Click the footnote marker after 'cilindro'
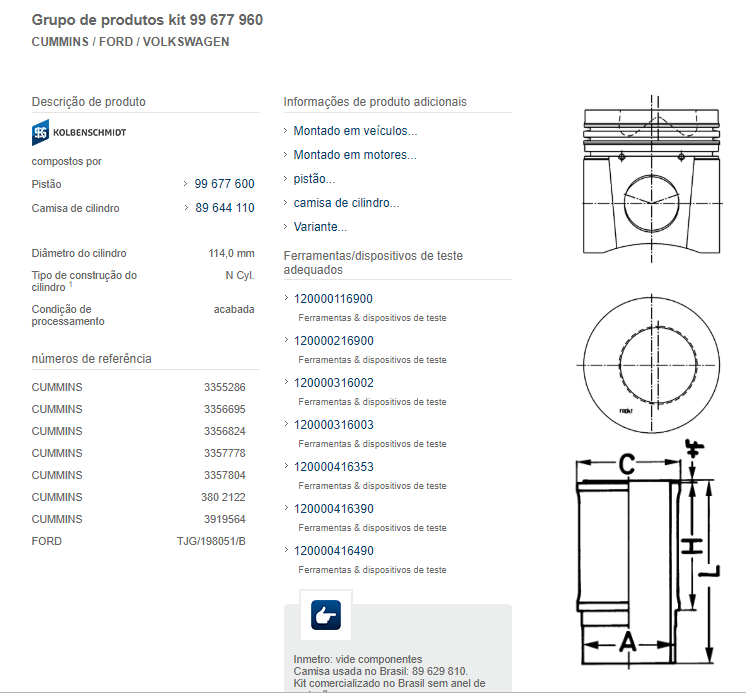The width and height of the screenshot is (746, 693). click(71, 285)
